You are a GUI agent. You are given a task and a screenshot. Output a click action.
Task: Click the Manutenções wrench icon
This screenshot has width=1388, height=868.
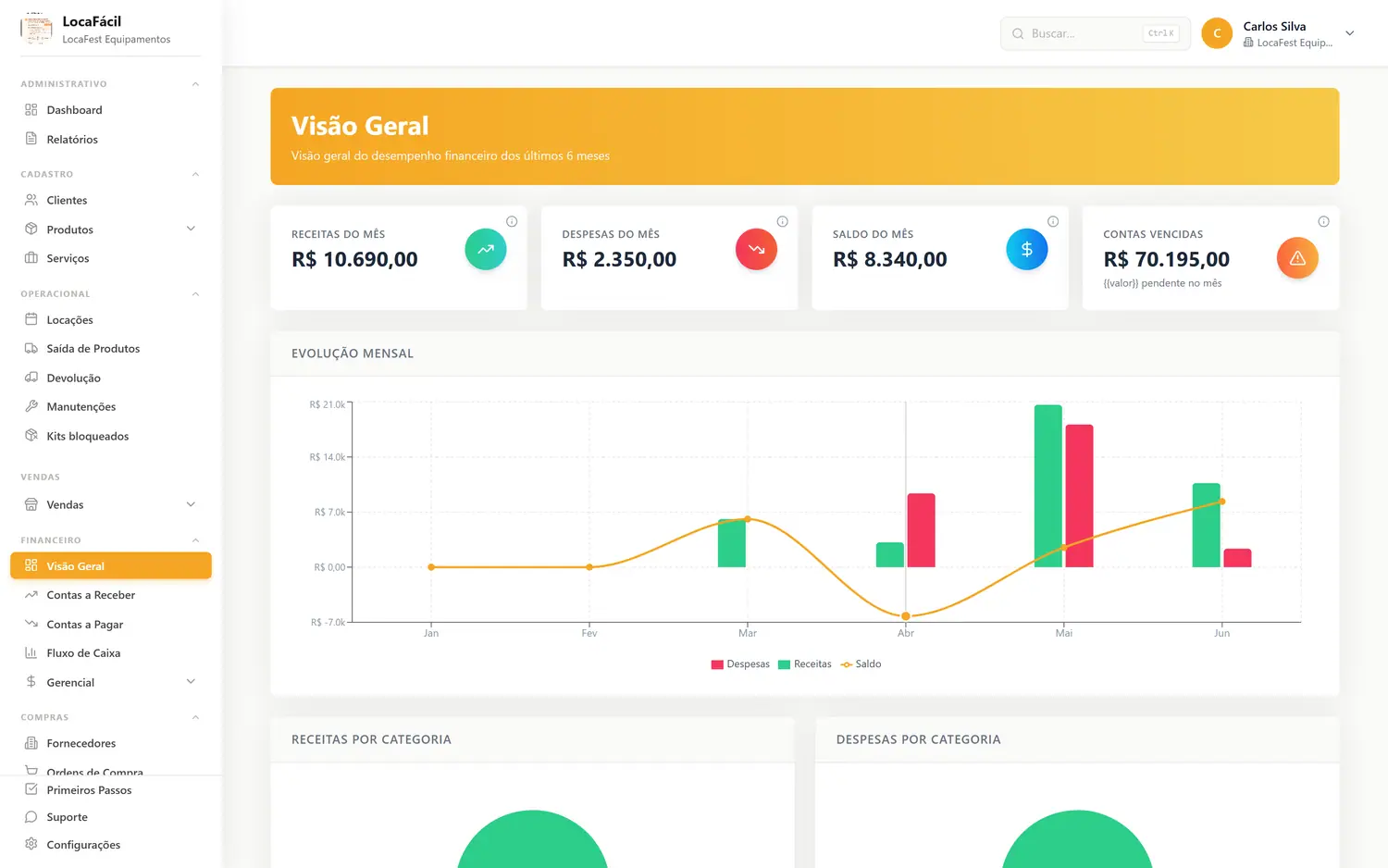pos(31,406)
